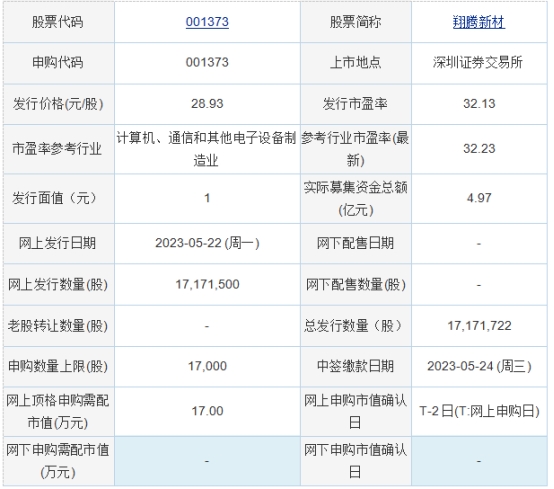Viewport: 554px width, 489px height.
Task: Click the 总发行数量 value 17,171,722
Action: point(479,326)
